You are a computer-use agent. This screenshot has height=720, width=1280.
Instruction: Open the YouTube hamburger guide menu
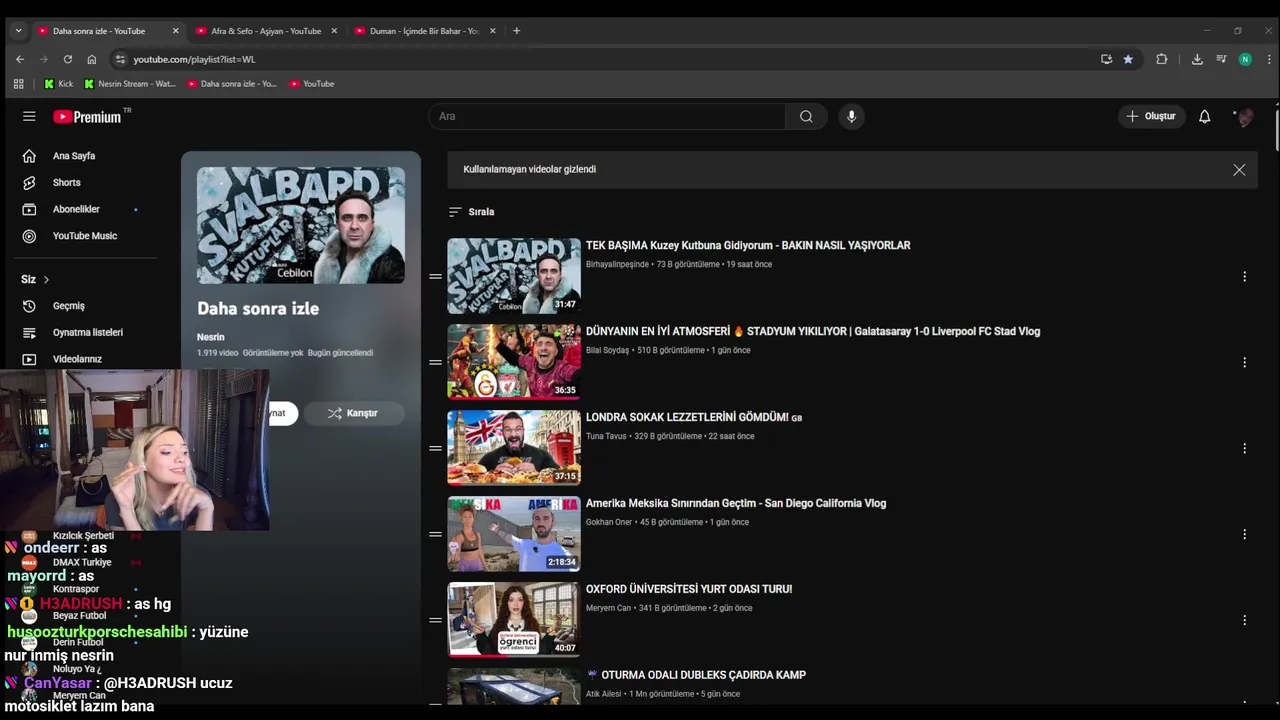click(29, 116)
